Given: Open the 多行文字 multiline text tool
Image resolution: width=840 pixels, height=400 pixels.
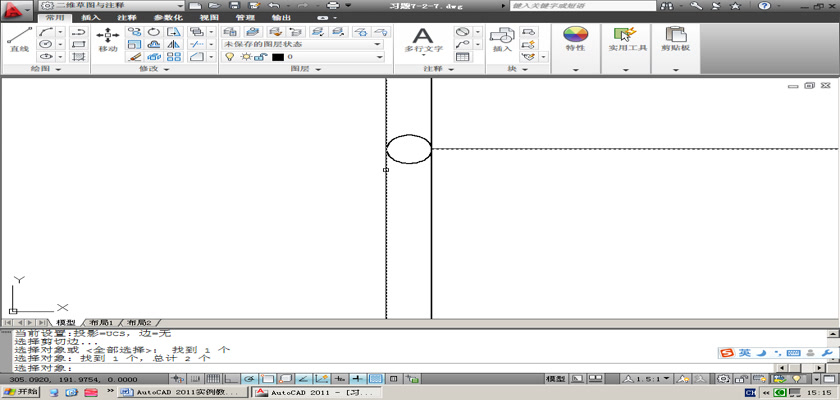Looking at the screenshot, I should [423, 40].
